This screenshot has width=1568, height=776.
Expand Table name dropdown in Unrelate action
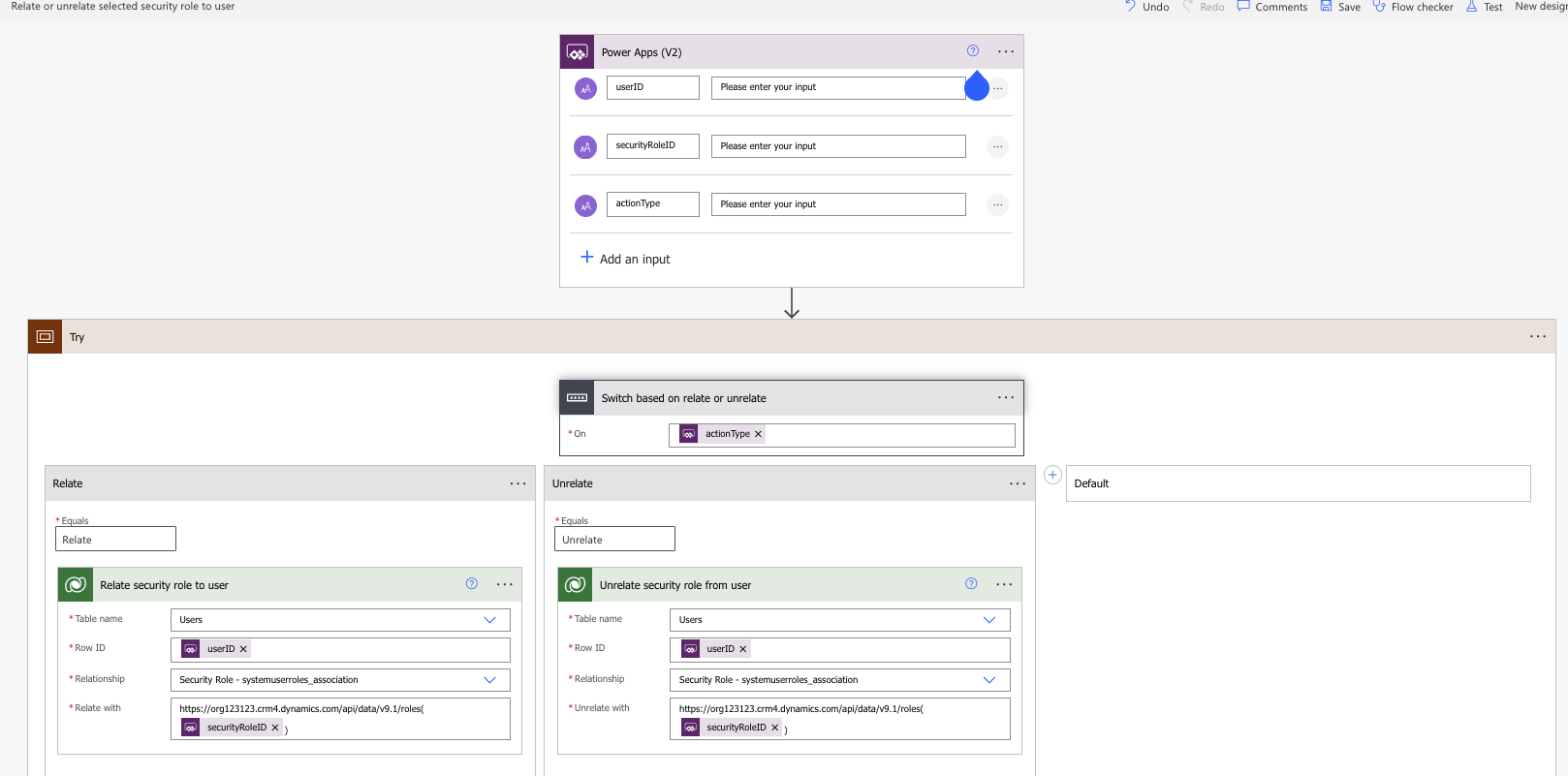(x=988, y=620)
